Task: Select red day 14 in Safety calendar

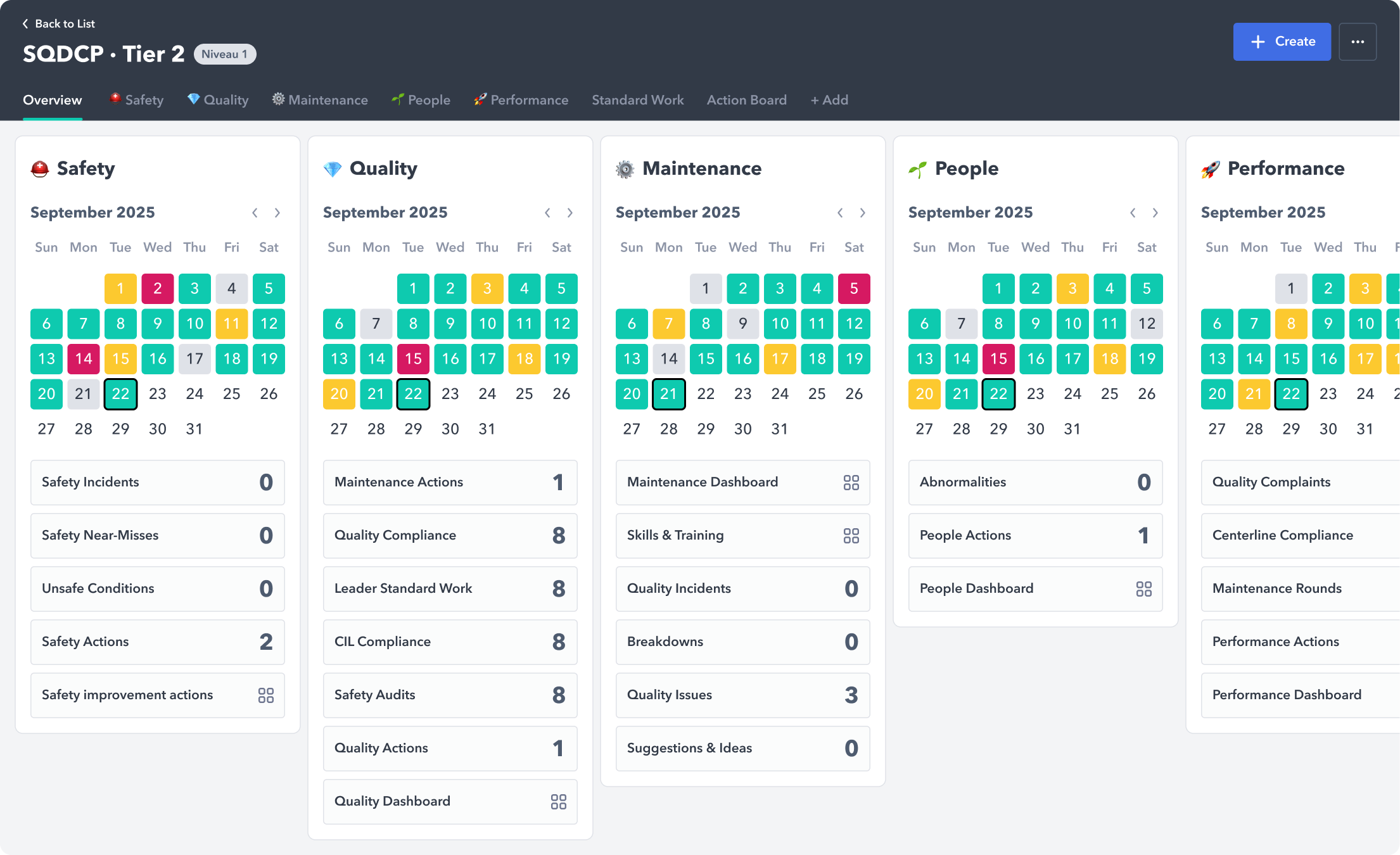Action: pyautogui.click(x=84, y=359)
